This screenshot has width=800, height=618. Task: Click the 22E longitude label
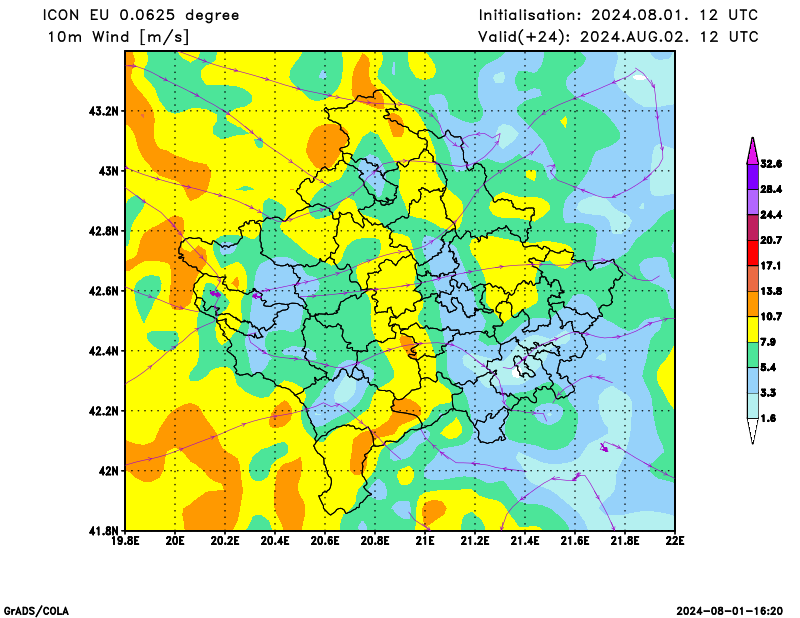pyautogui.click(x=675, y=540)
